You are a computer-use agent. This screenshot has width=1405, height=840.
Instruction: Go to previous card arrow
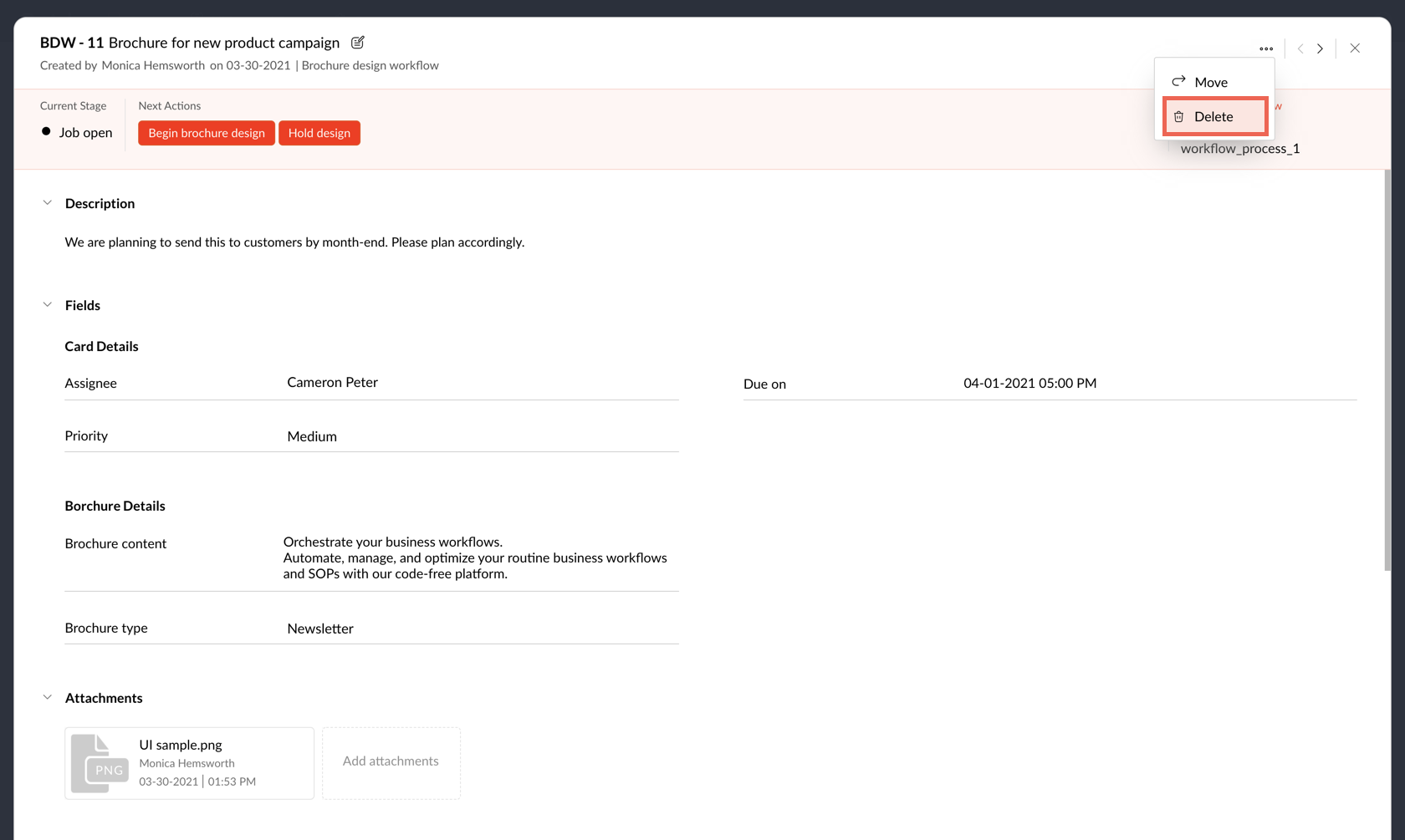1300,48
